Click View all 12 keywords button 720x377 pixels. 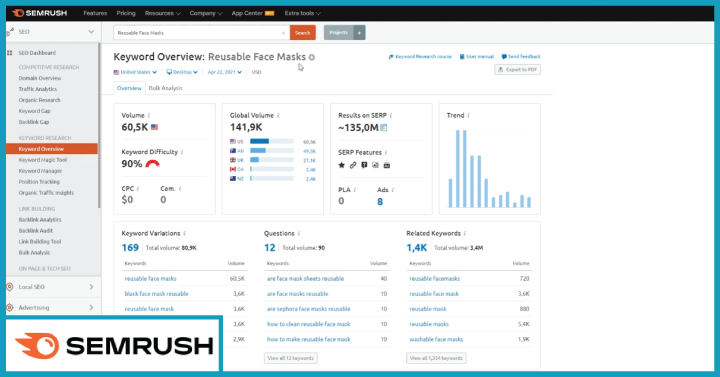click(291, 358)
